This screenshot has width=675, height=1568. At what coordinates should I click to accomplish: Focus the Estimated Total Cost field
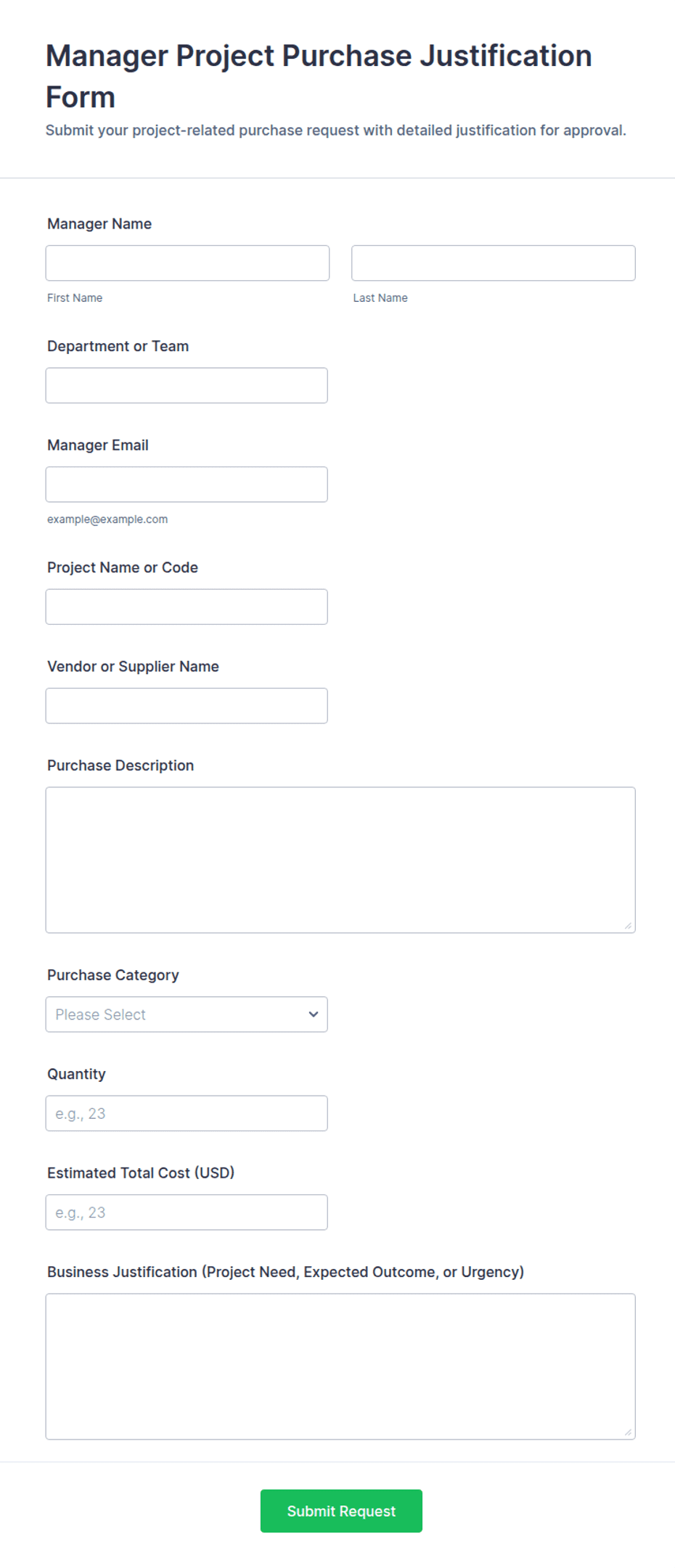click(187, 1212)
